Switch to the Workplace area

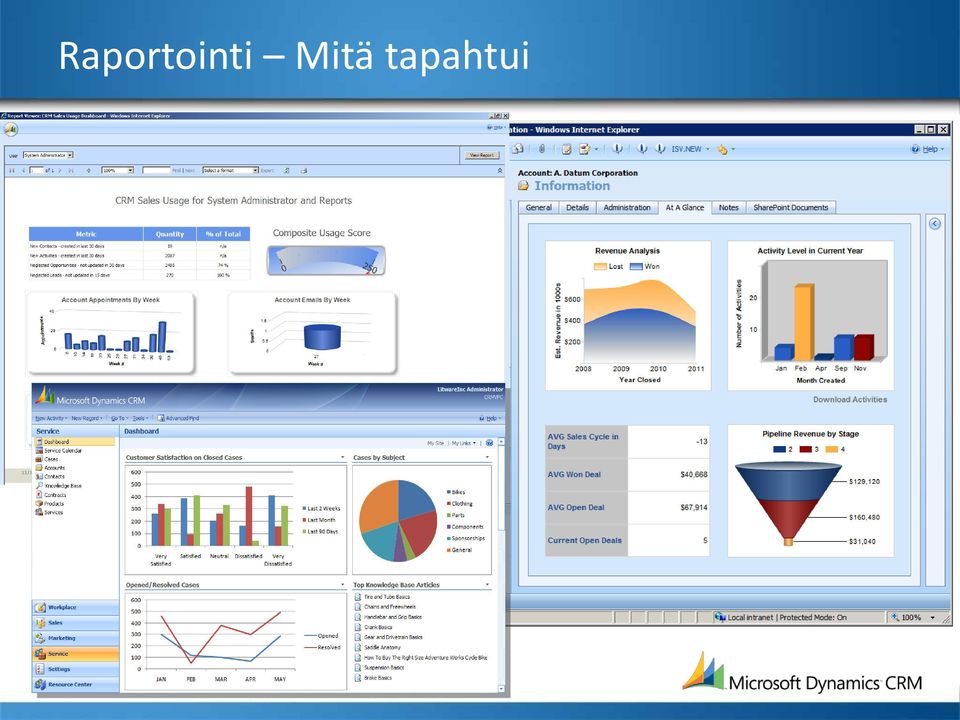pos(76,607)
